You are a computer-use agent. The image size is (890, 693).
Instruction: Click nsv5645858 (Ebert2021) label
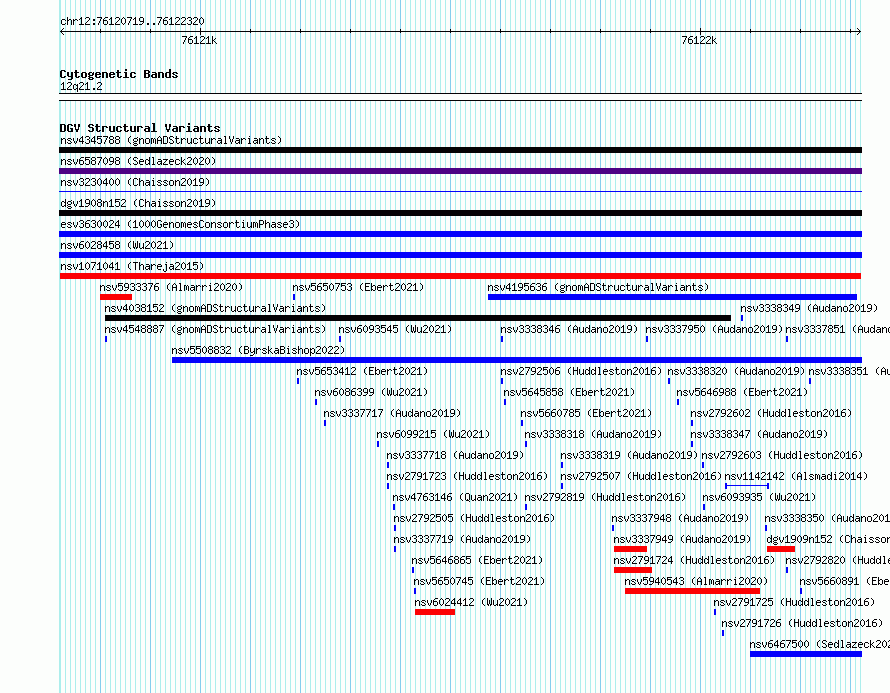click(569, 392)
